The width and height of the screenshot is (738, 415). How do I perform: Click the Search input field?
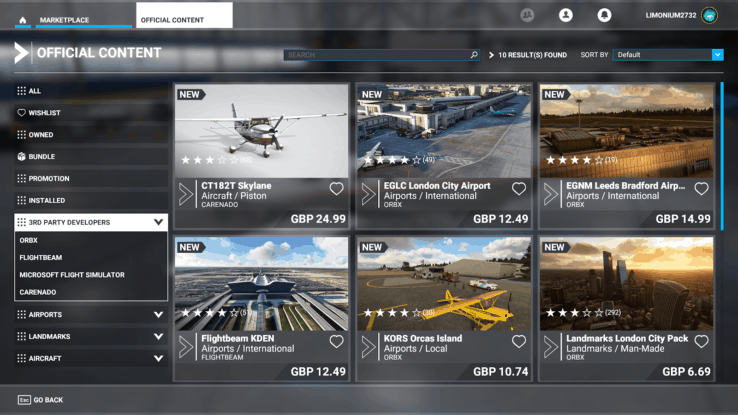click(381, 55)
